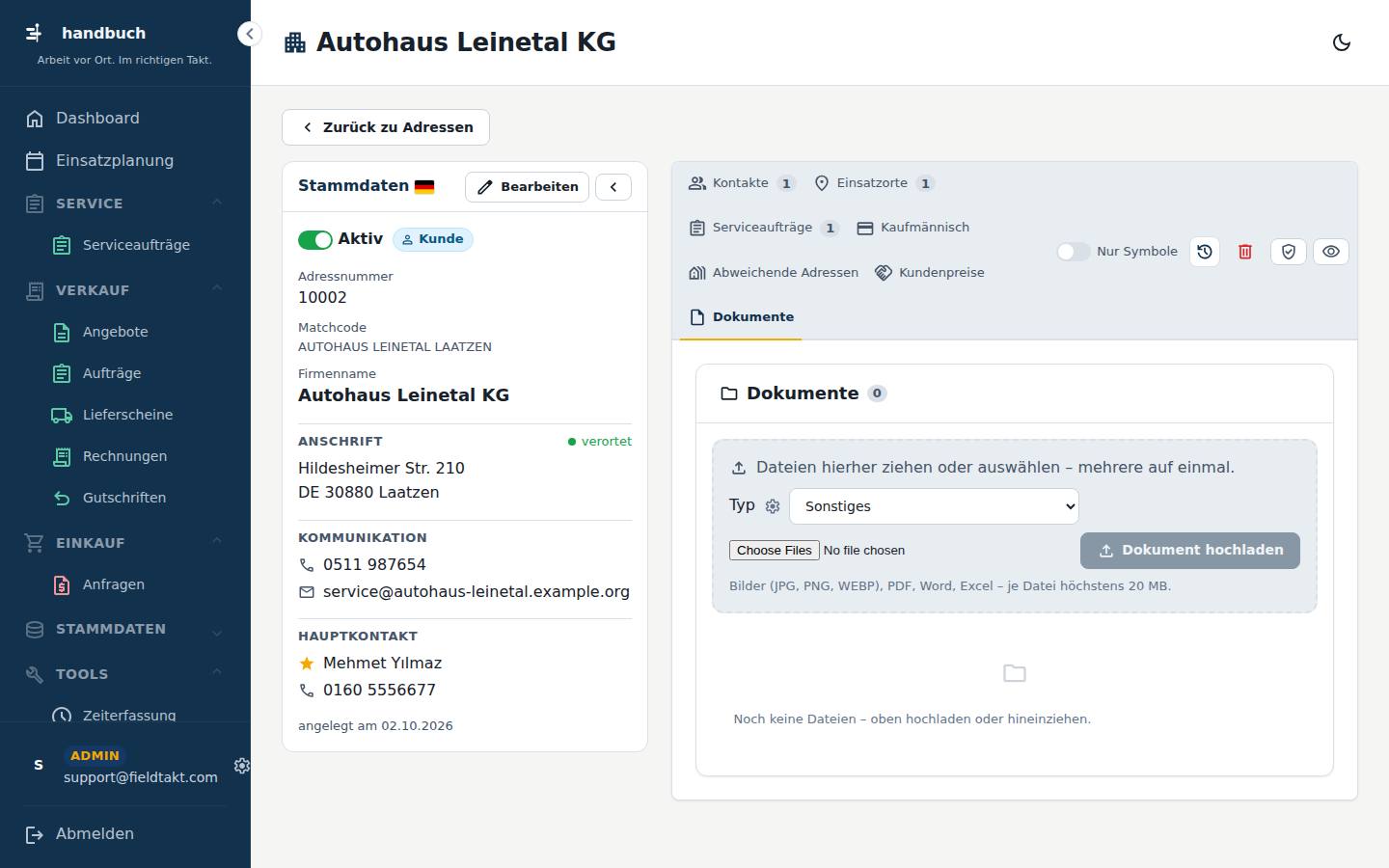Open Dashboard in the sidebar
The height and width of the screenshot is (868, 1389).
(x=125, y=119)
